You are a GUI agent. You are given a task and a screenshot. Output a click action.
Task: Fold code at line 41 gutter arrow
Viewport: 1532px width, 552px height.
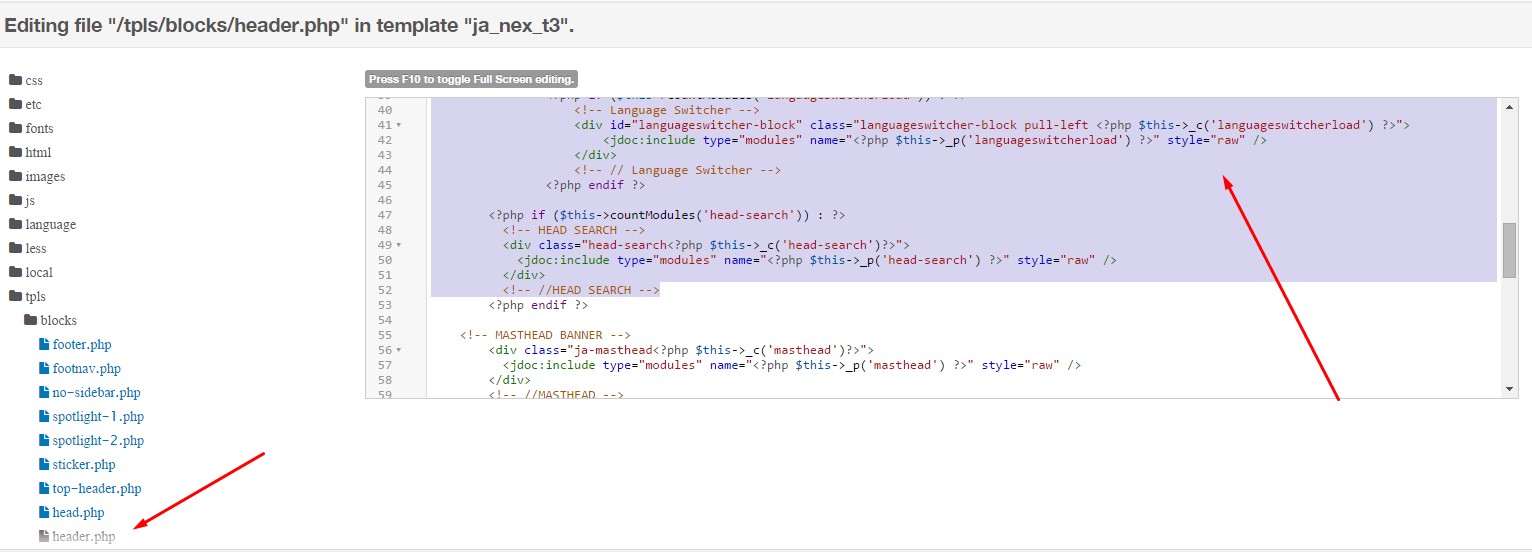[399, 125]
